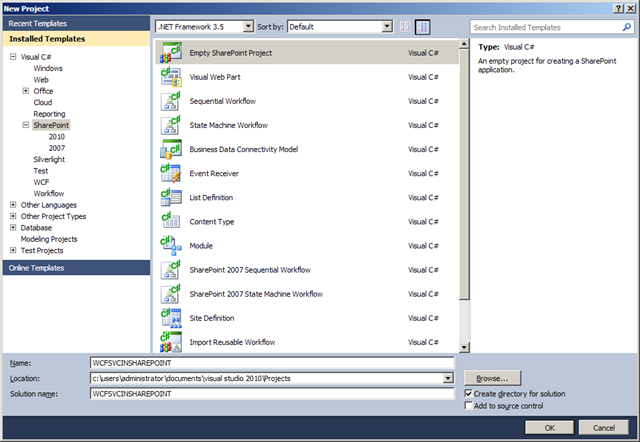Select the Modeling Projects tree item
The image size is (640, 442).
pos(49,239)
